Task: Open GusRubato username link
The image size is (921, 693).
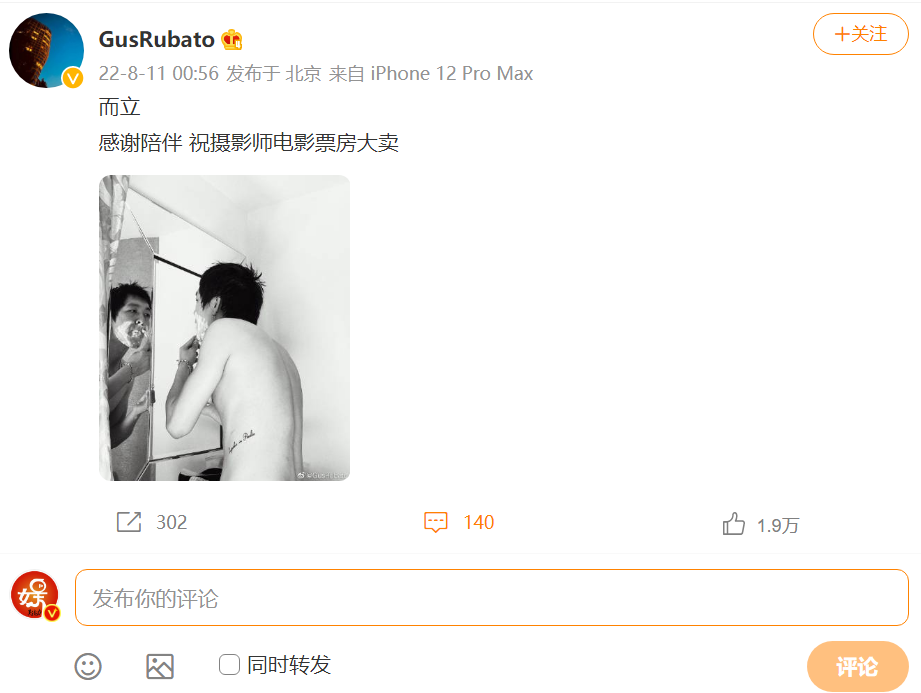Action: point(156,39)
